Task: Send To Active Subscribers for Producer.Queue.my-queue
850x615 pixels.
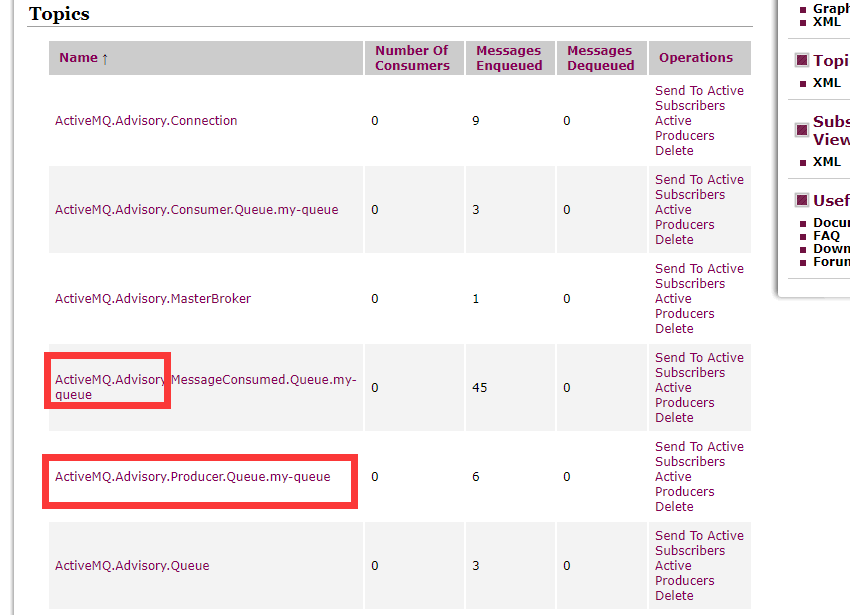Action: (699, 453)
